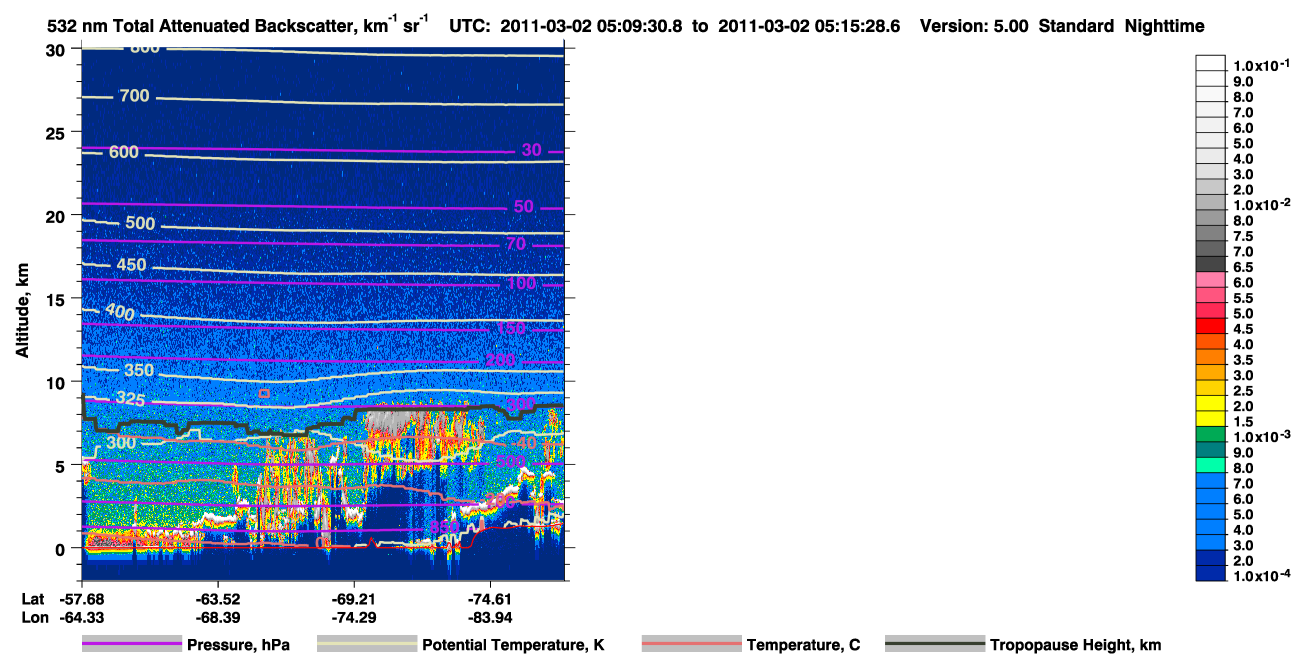Click the teal colorbar swatch near 9.0
Image resolution: width=1300 pixels, height=667 pixels.
click(x=1210, y=449)
